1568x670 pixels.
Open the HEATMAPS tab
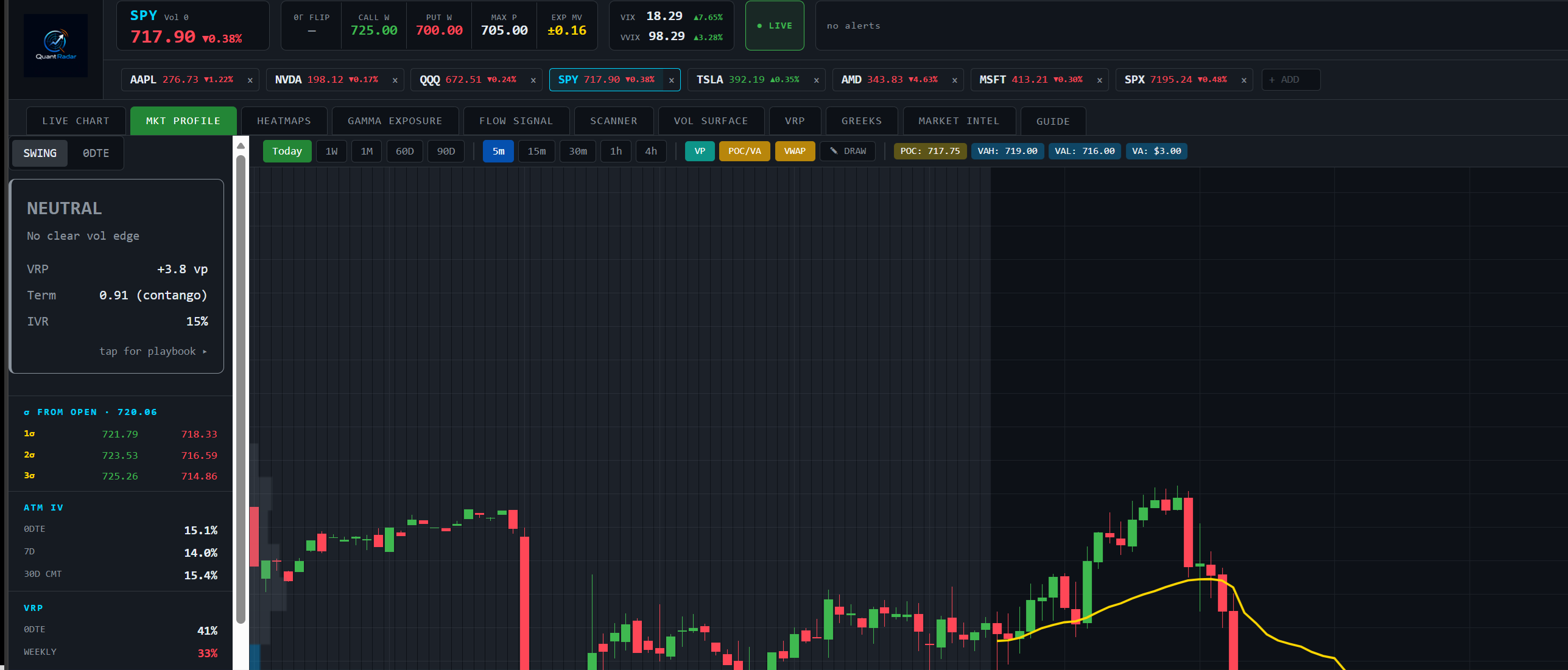(284, 121)
